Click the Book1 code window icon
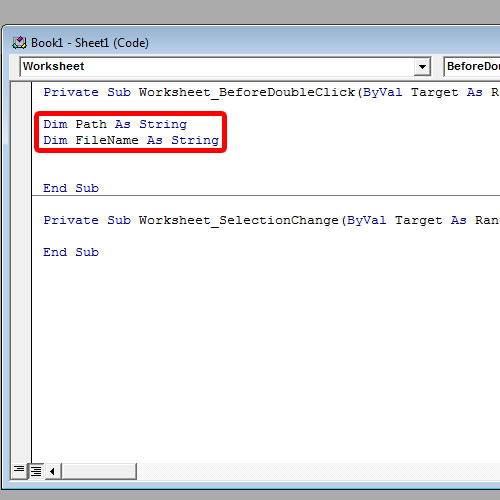The height and width of the screenshot is (500, 500). pyautogui.click(x=19, y=43)
